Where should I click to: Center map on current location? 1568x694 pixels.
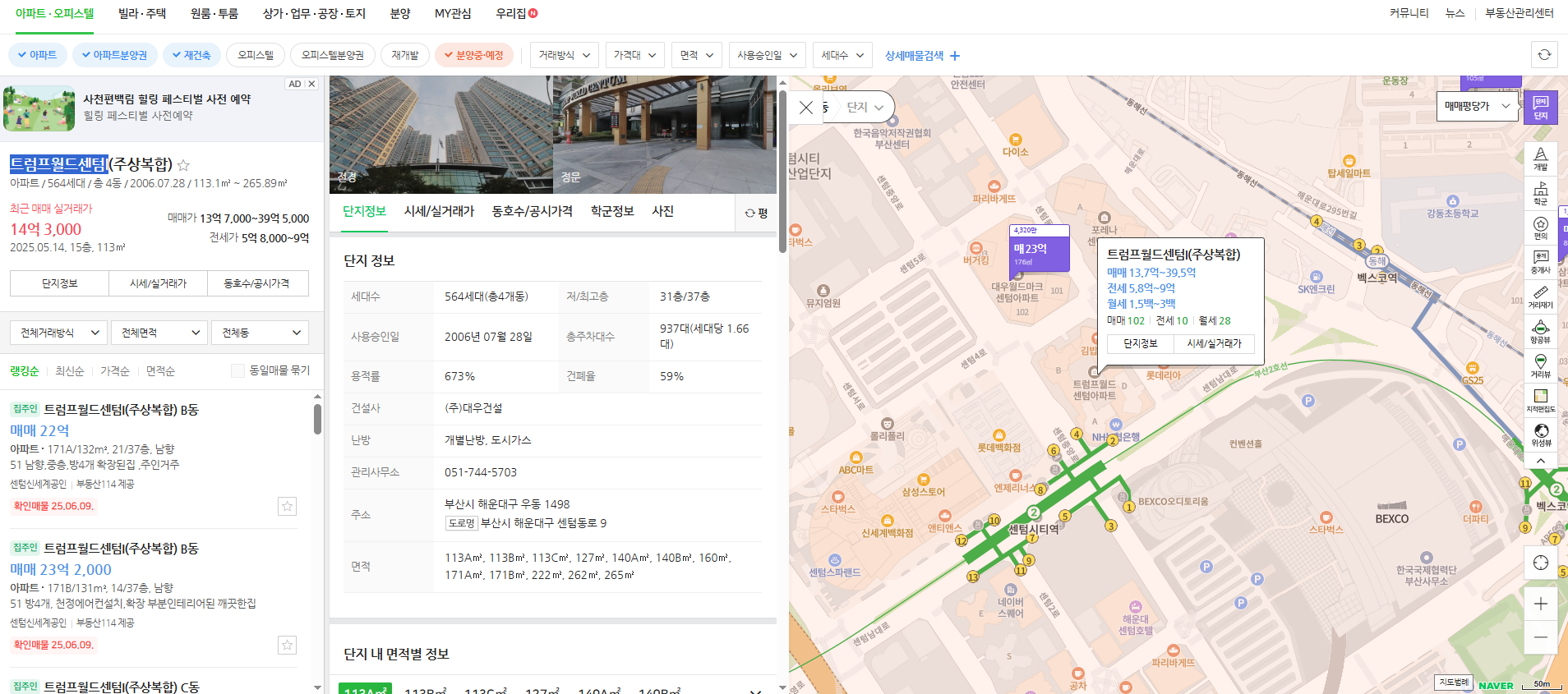(x=1540, y=563)
